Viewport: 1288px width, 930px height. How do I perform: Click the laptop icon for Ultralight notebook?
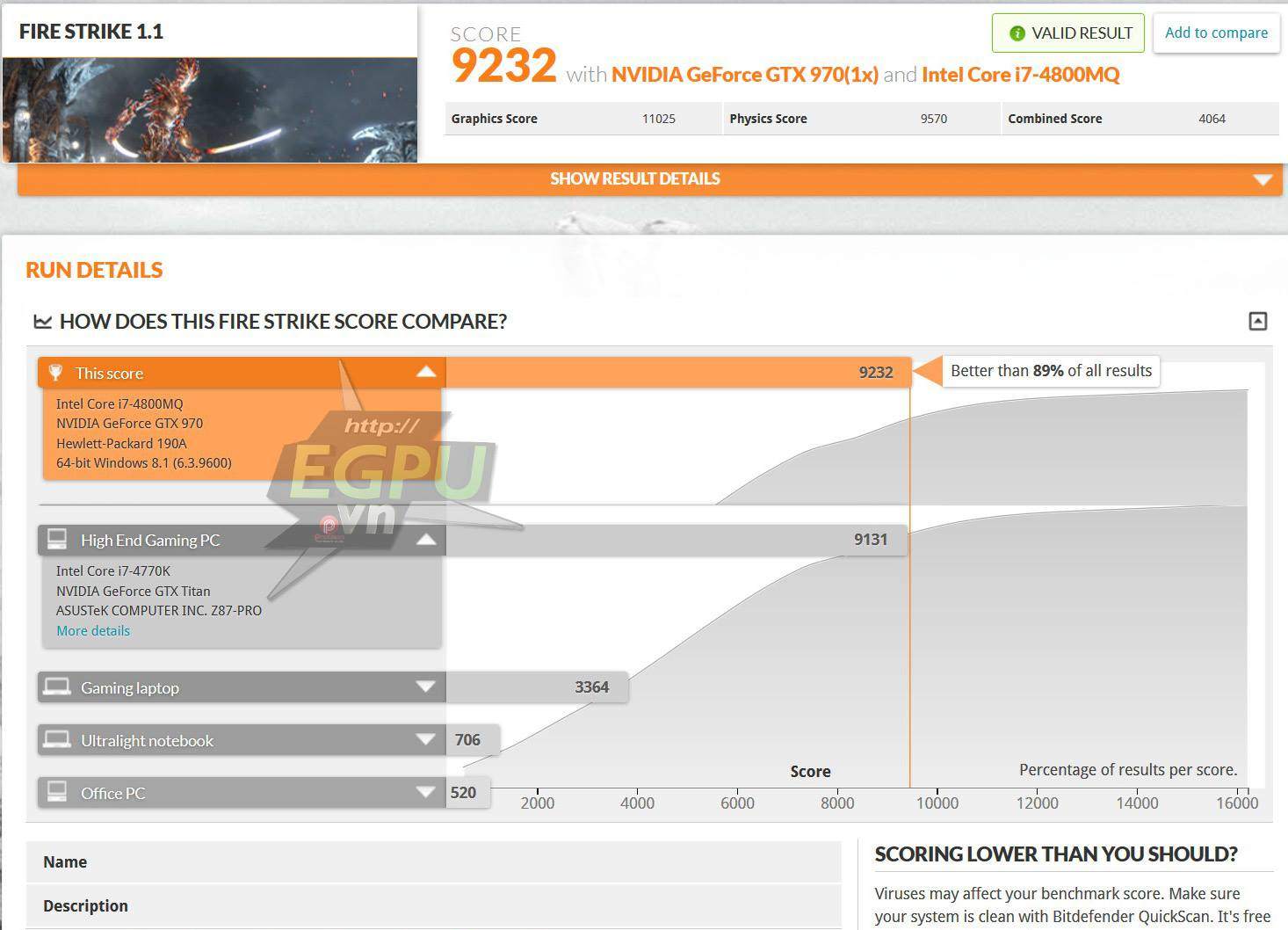tap(57, 739)
